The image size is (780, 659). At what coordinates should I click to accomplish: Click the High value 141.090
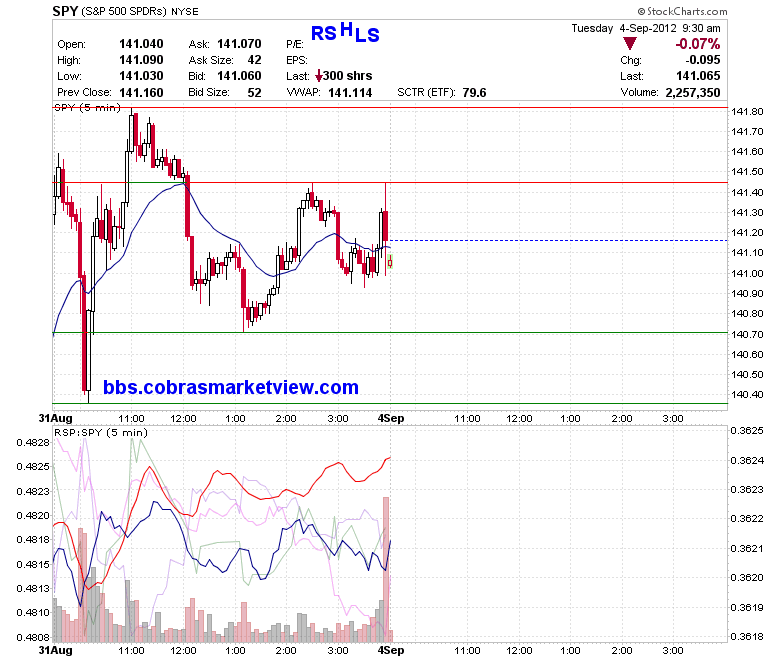(141, 60)
